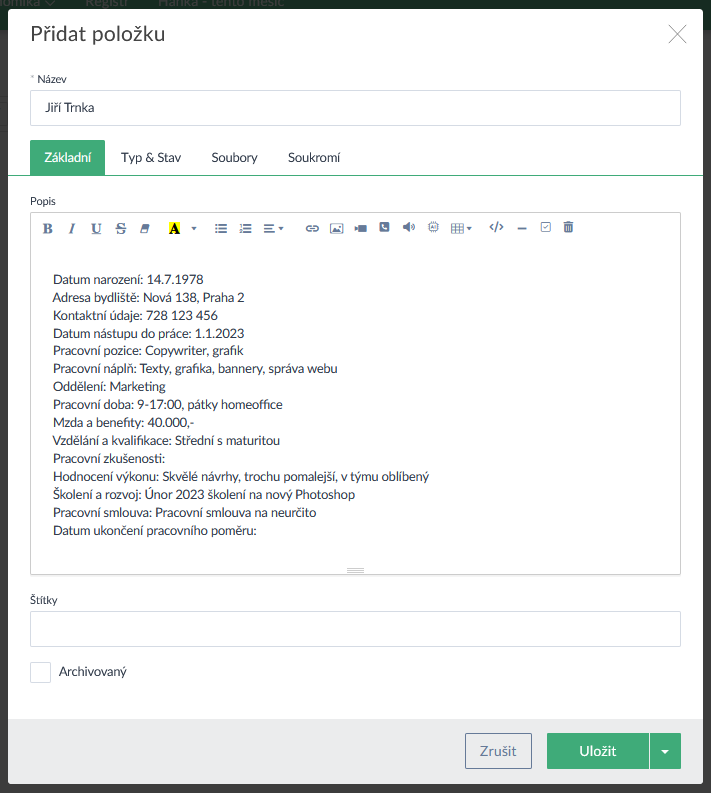Check the Archivovaný checkbox
This screenshot has height=793, width=711.
point(41,673)
